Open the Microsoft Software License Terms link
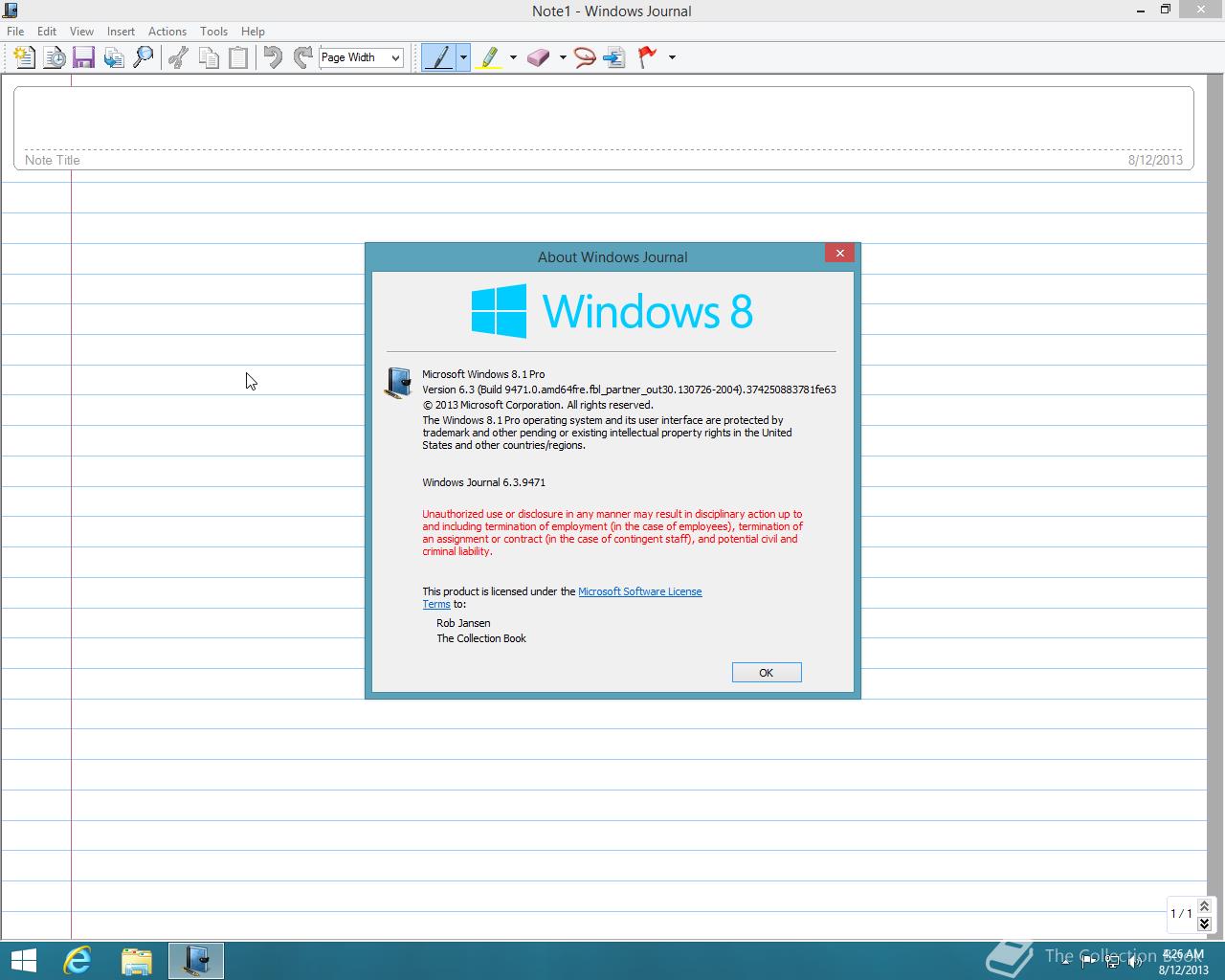This screenshot has width=1225, height=980. tap(639, 591)
